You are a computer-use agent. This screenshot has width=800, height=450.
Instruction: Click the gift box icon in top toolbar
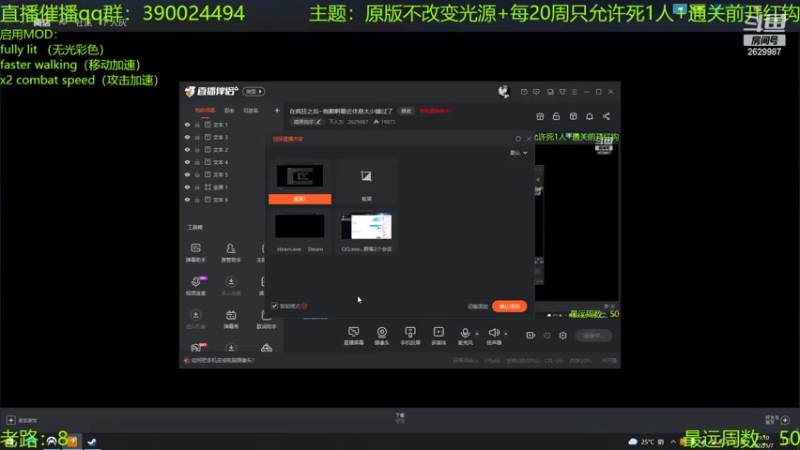click(x=540, y=116)
